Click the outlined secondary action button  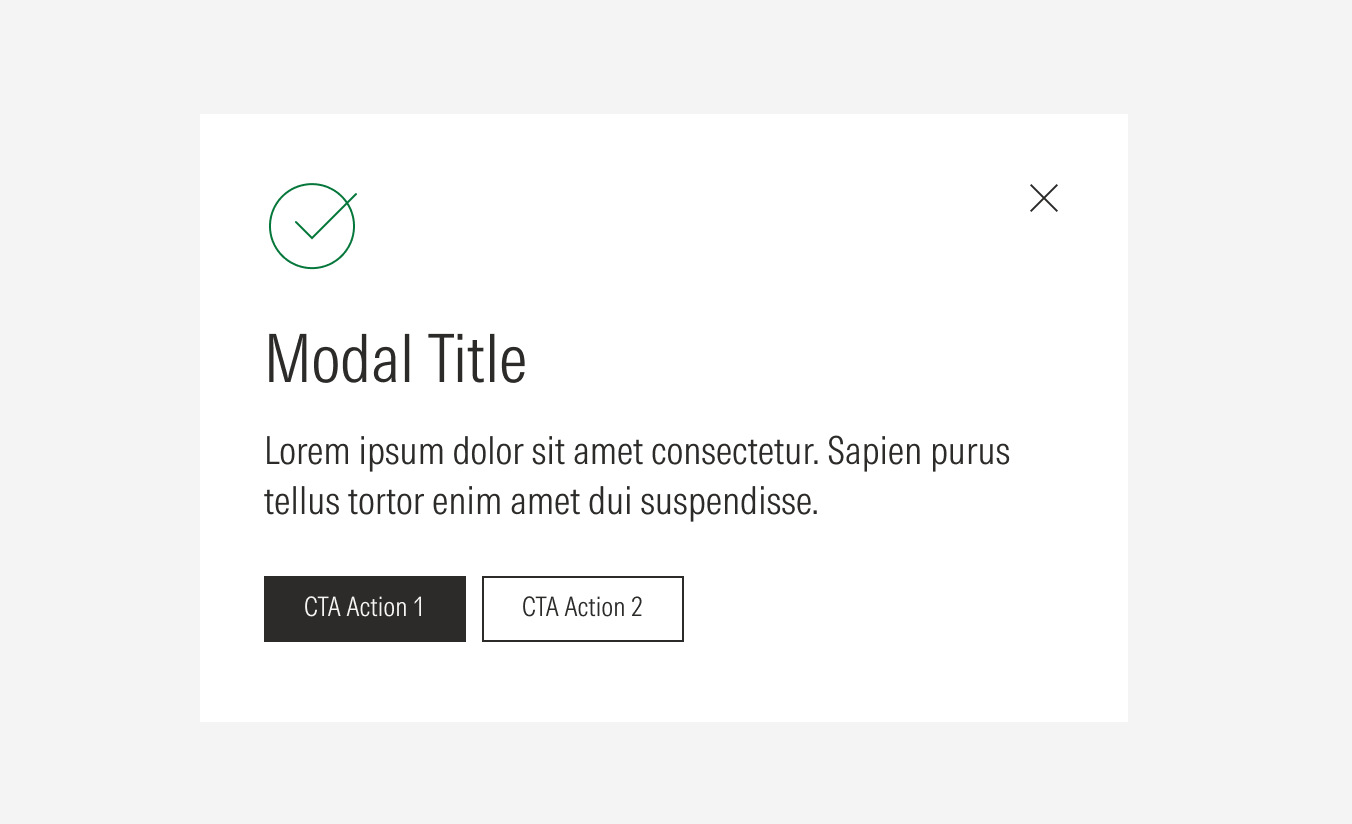point(583,608)
